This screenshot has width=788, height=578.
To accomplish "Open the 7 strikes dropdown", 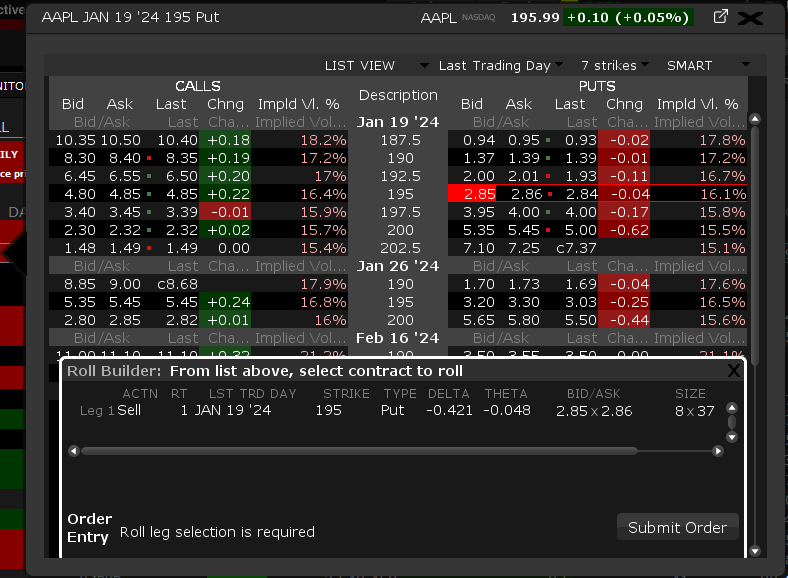I will [x=615, y=65].
